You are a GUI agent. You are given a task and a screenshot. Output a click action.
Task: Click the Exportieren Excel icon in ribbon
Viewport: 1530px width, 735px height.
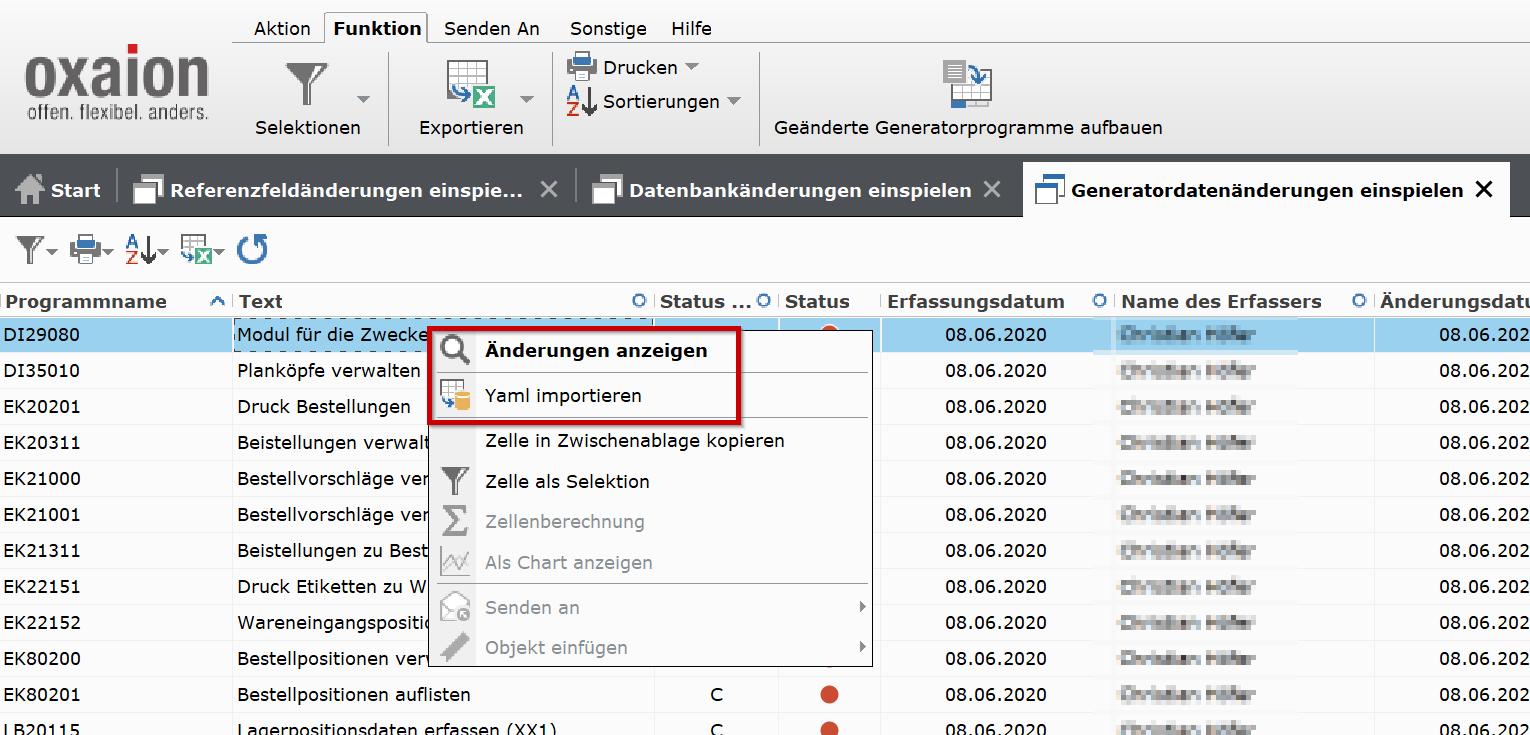470,84
